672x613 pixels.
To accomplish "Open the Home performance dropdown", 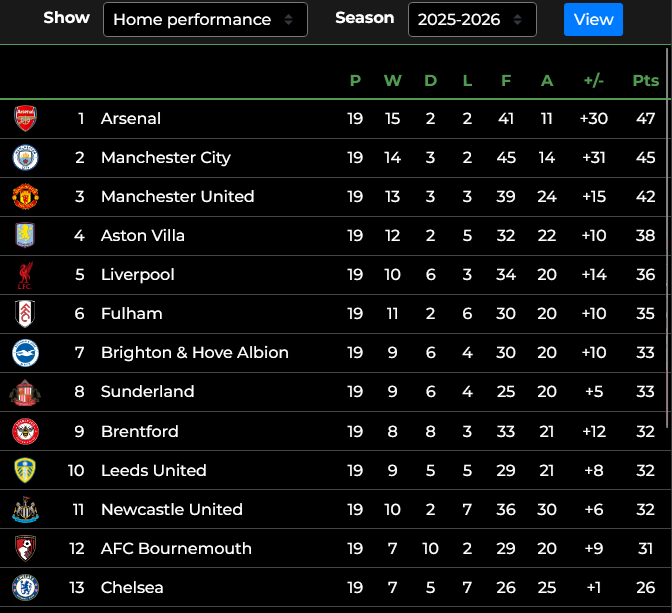I will coord(205,20).
